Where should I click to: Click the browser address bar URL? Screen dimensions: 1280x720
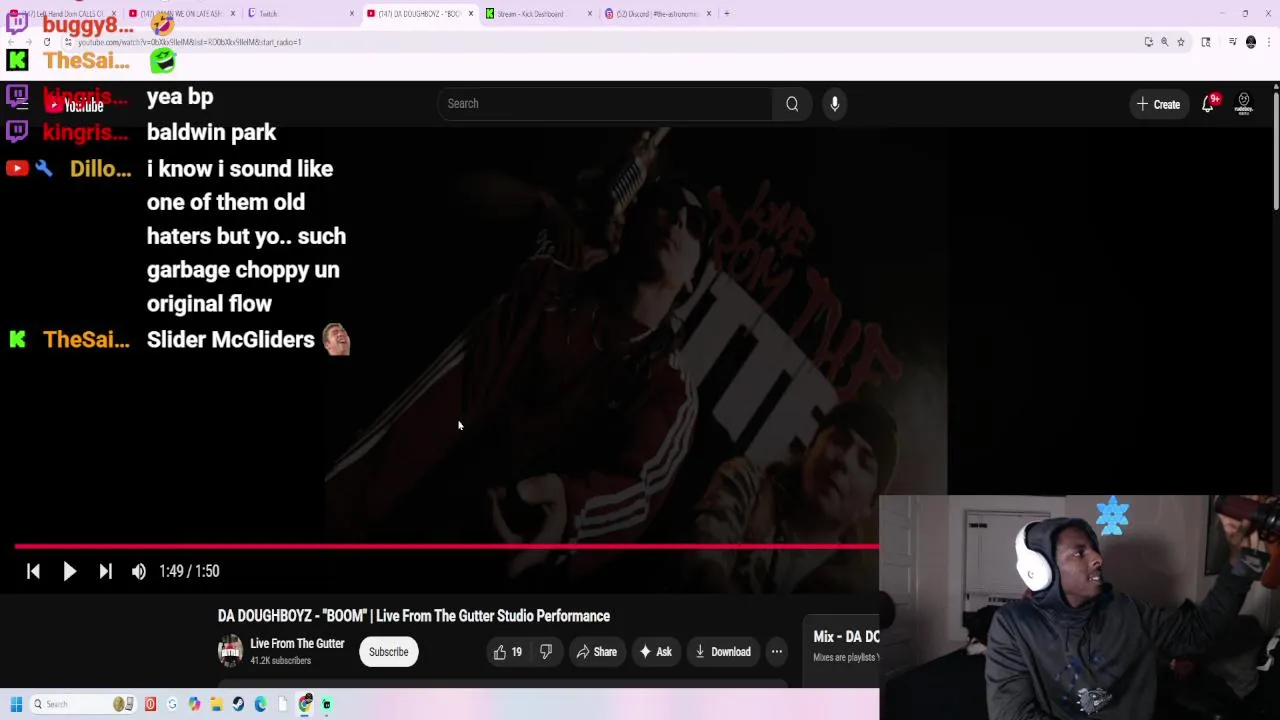click(190, 42)
